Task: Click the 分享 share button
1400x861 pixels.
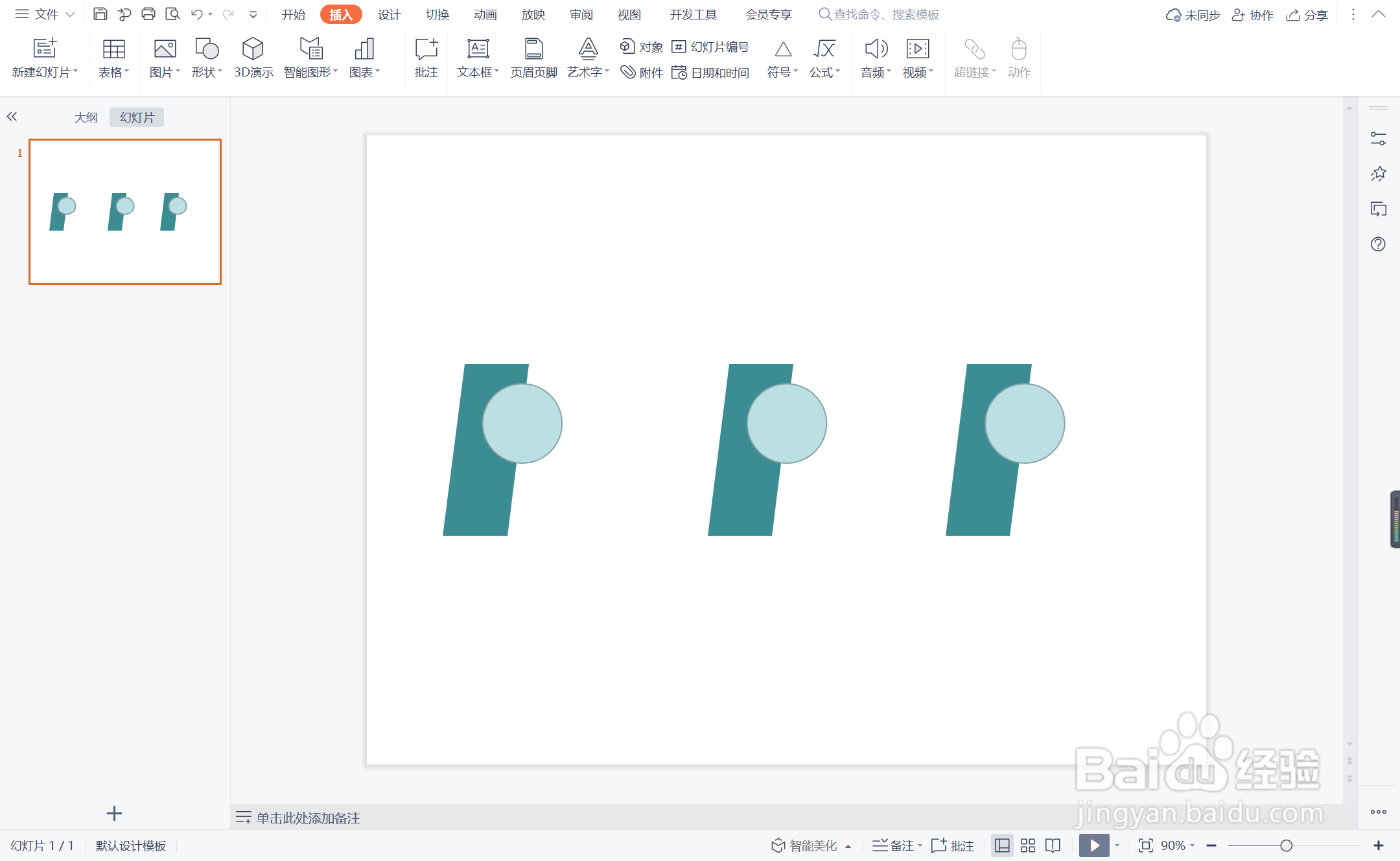Action: click(1307, 14)
